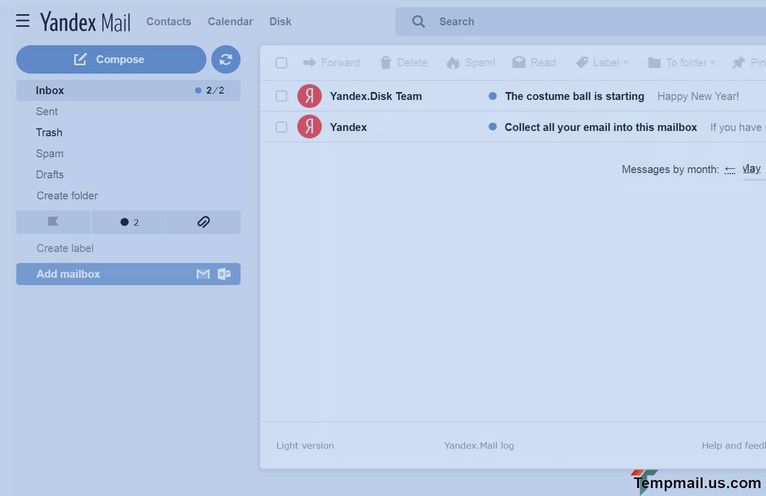Check the Yandex.Disk Team message checkbox
The width and height of the screenshot is (766, 496).
pos(281,97)
